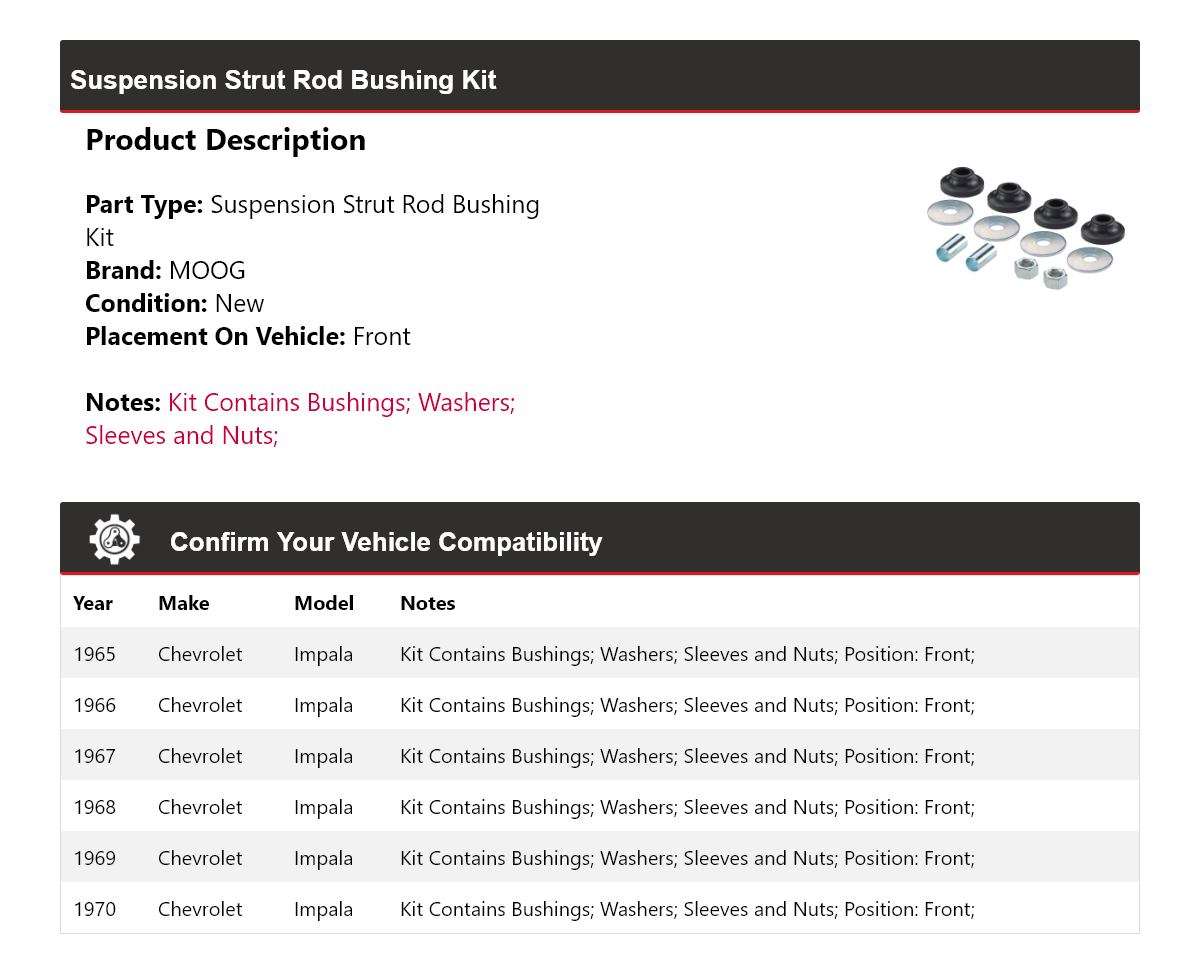This screenshot has width=1200, height=974.
Task: Click the gear icon beside Confirm Your Vehicle Compatibility
Action: tap(115, 540)
